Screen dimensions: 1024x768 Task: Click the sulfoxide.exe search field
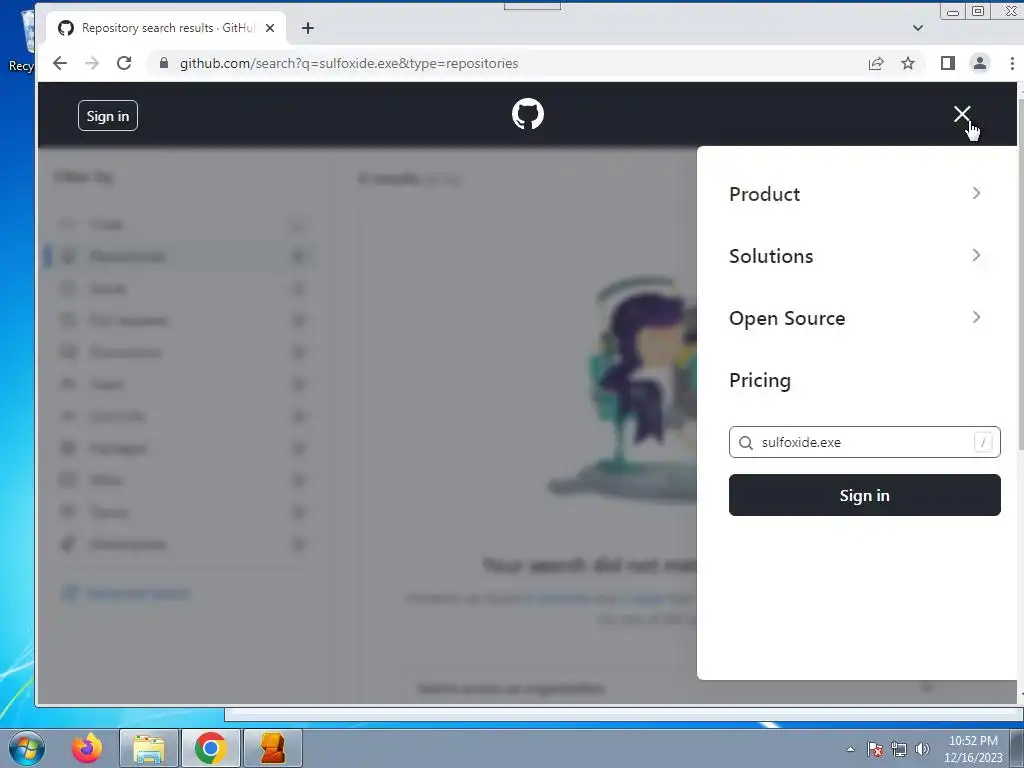865,442
